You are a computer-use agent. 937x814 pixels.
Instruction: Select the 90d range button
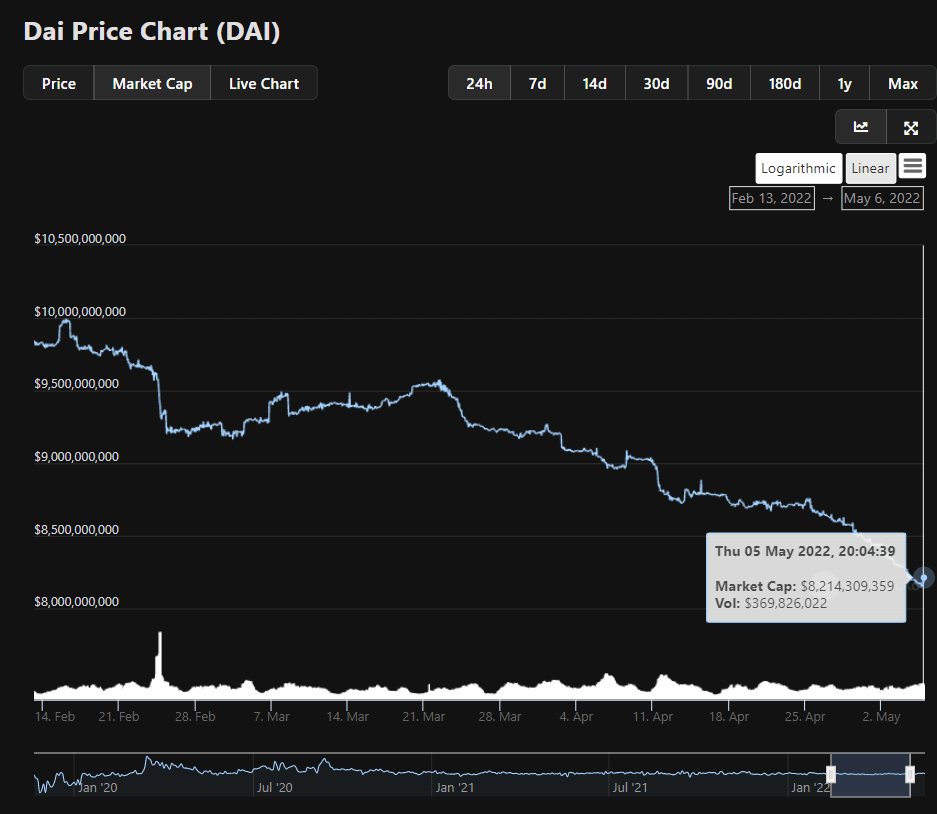719,83
